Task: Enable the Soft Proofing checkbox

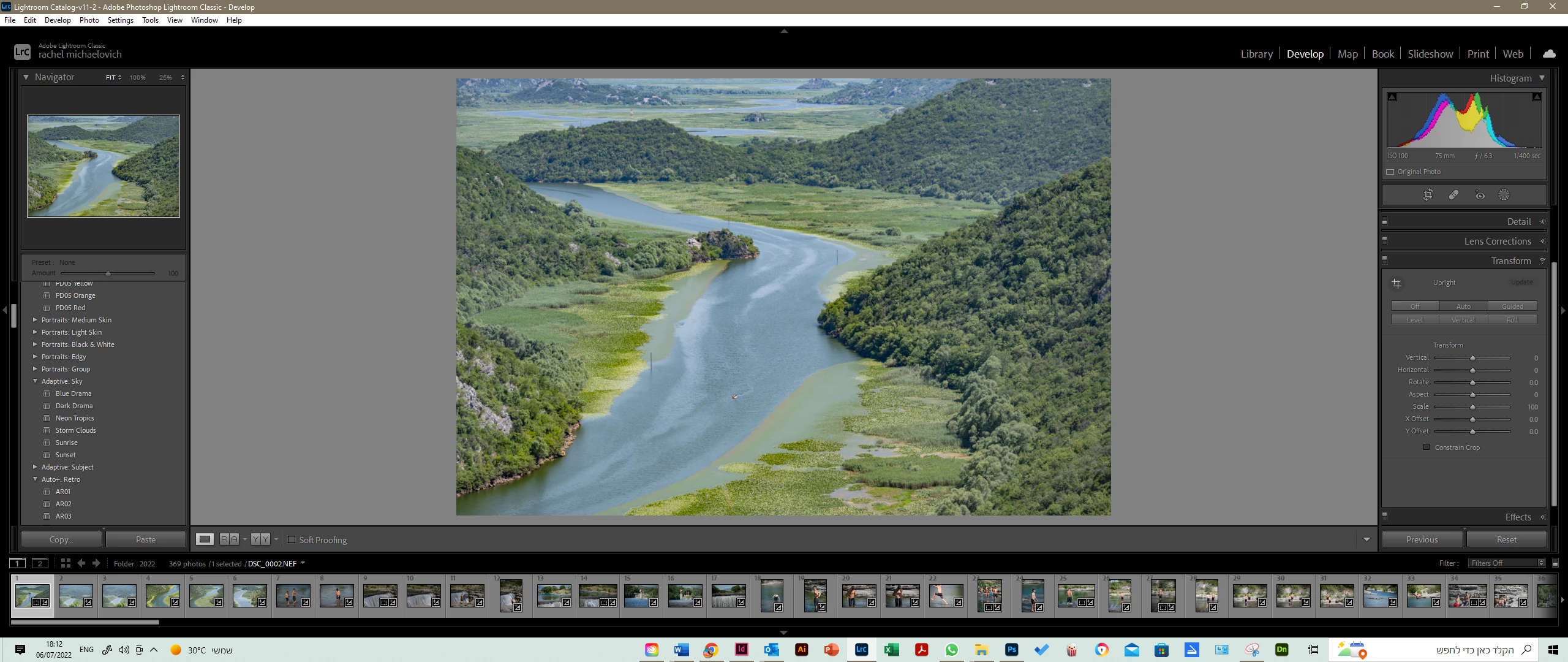Action: click(292, 539)
